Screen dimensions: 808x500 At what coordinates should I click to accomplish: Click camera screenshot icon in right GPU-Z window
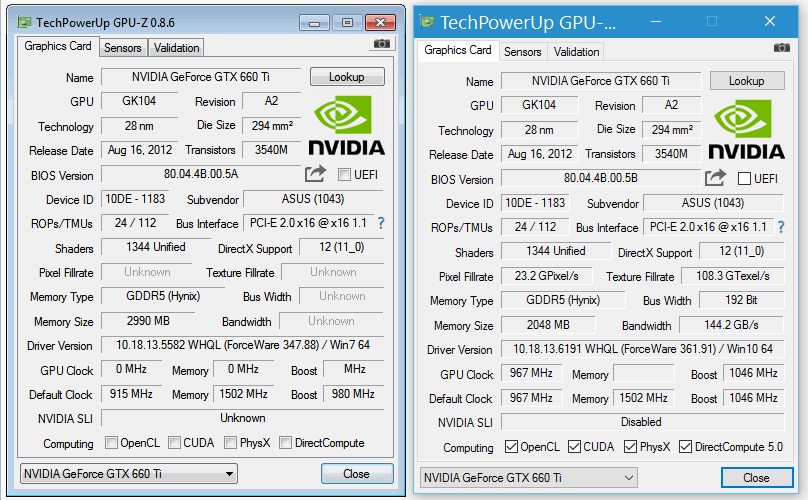pyautogui.click(x=782, y=48)
